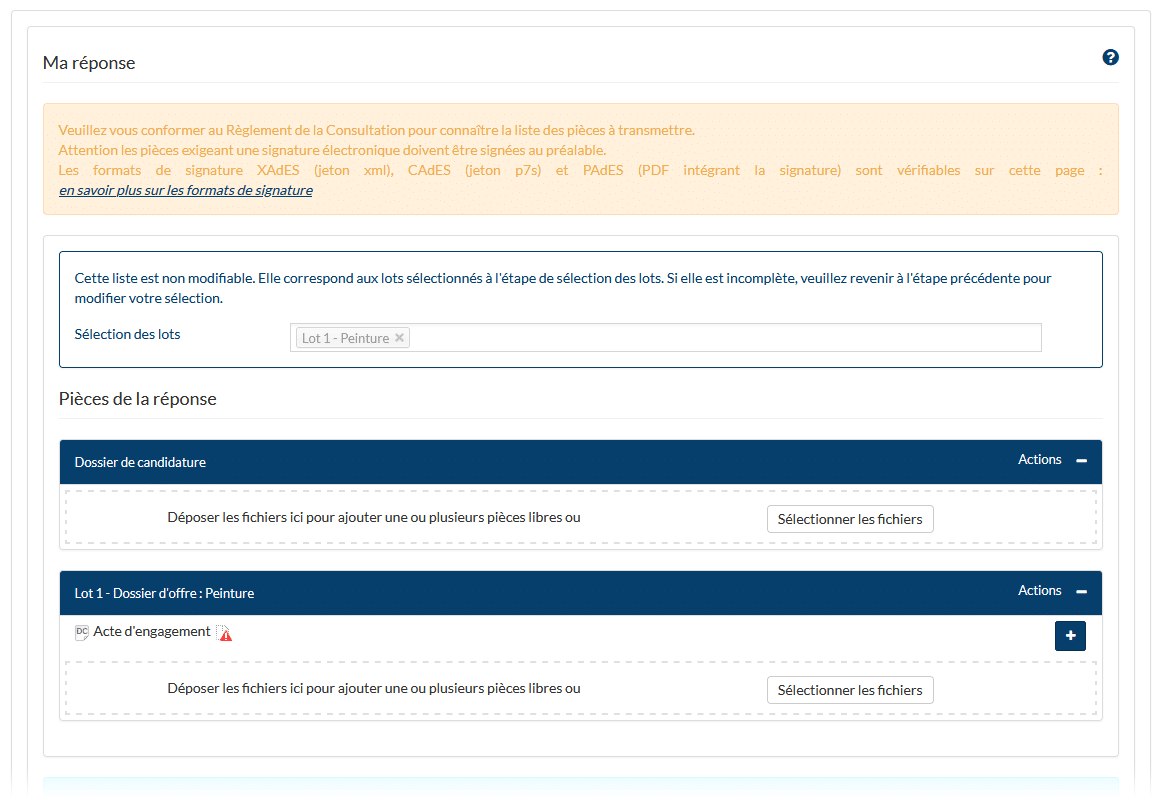Click the DC icon beside Acte d'engagement
The width and height of the screenshot is (1165, 797).
click(82, 632)
